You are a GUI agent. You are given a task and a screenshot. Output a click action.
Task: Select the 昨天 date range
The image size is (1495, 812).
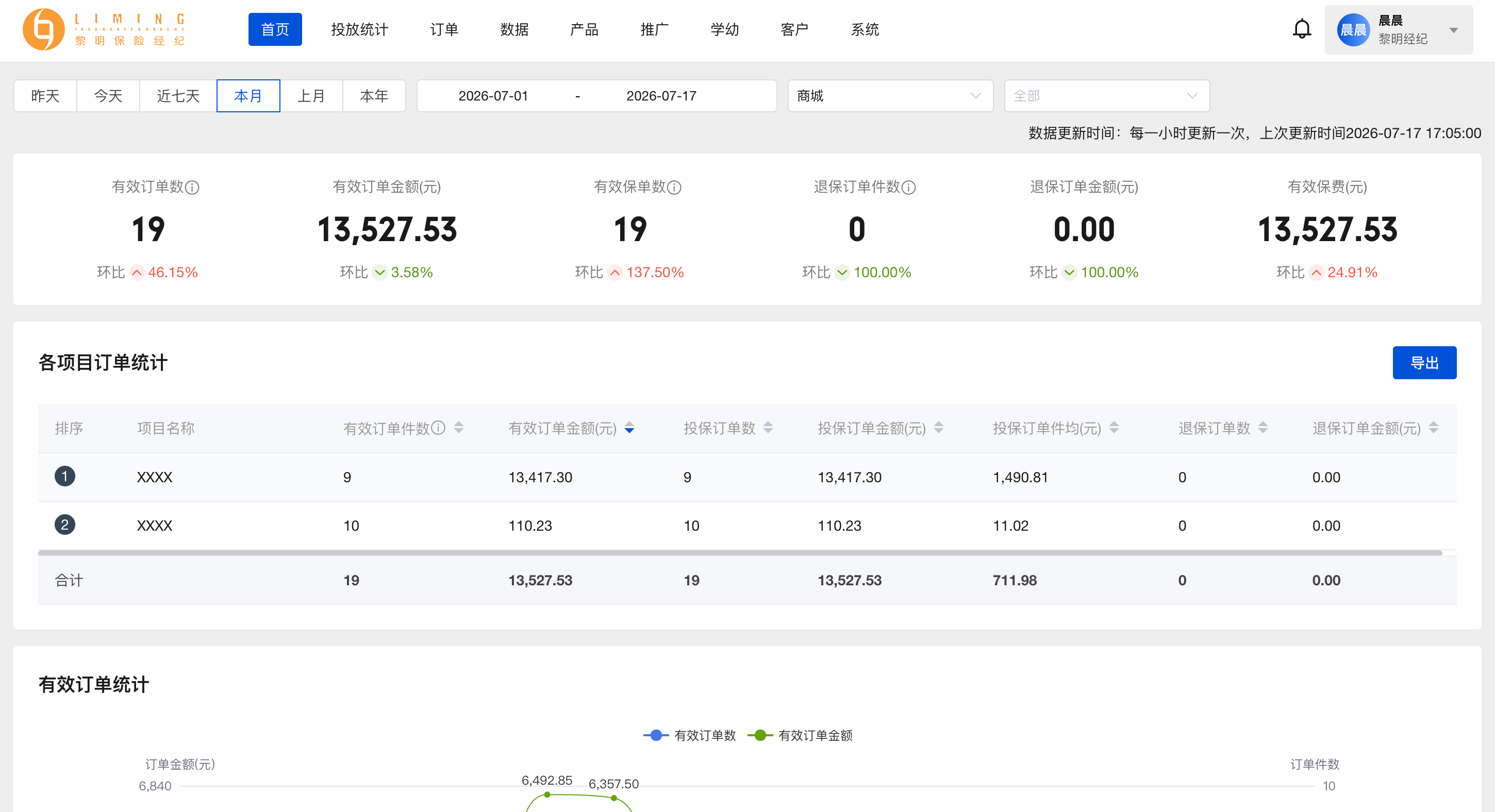[x=45, y=96]
